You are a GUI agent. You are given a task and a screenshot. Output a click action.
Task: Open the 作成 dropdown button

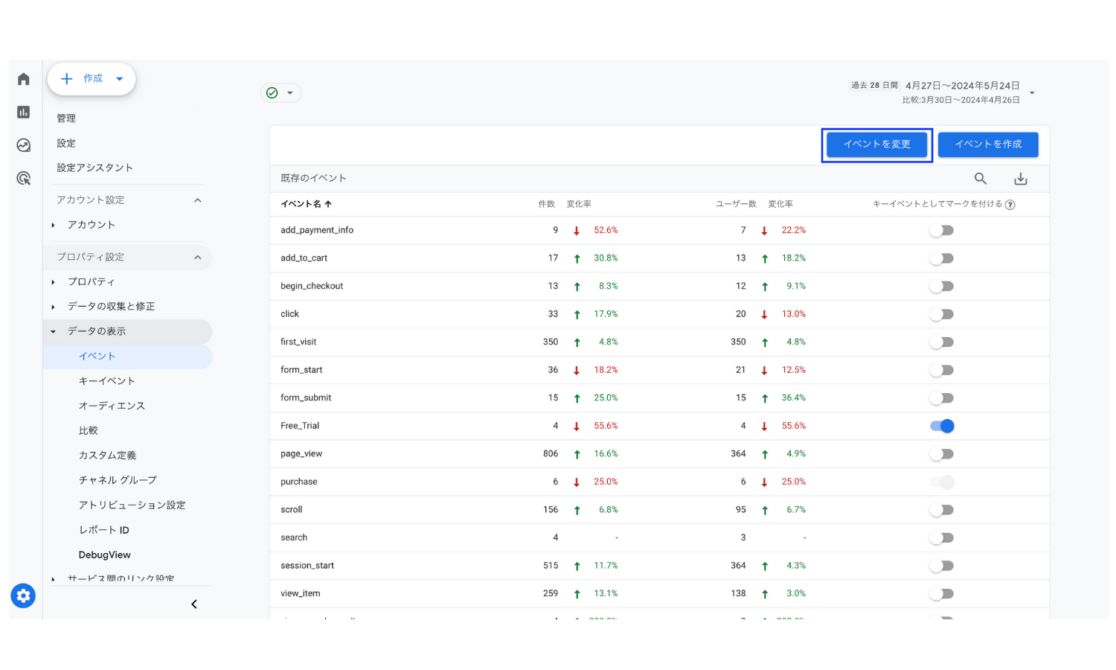tap(92, 78)
